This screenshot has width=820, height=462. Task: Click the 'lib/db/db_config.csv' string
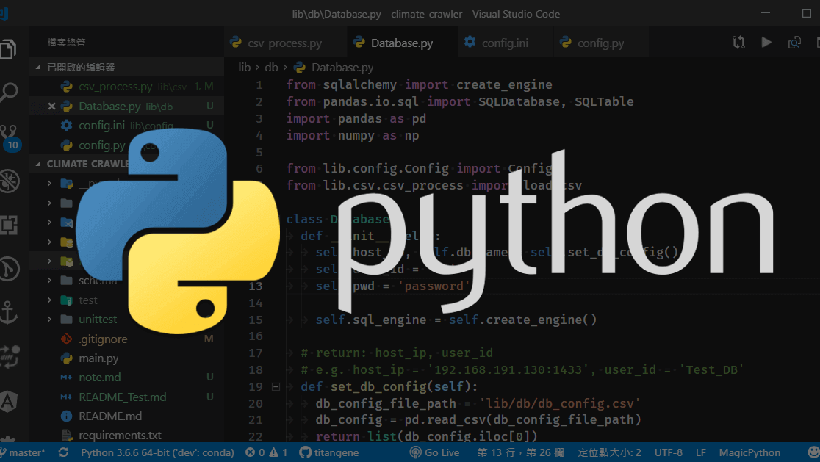tap(560, 404)
